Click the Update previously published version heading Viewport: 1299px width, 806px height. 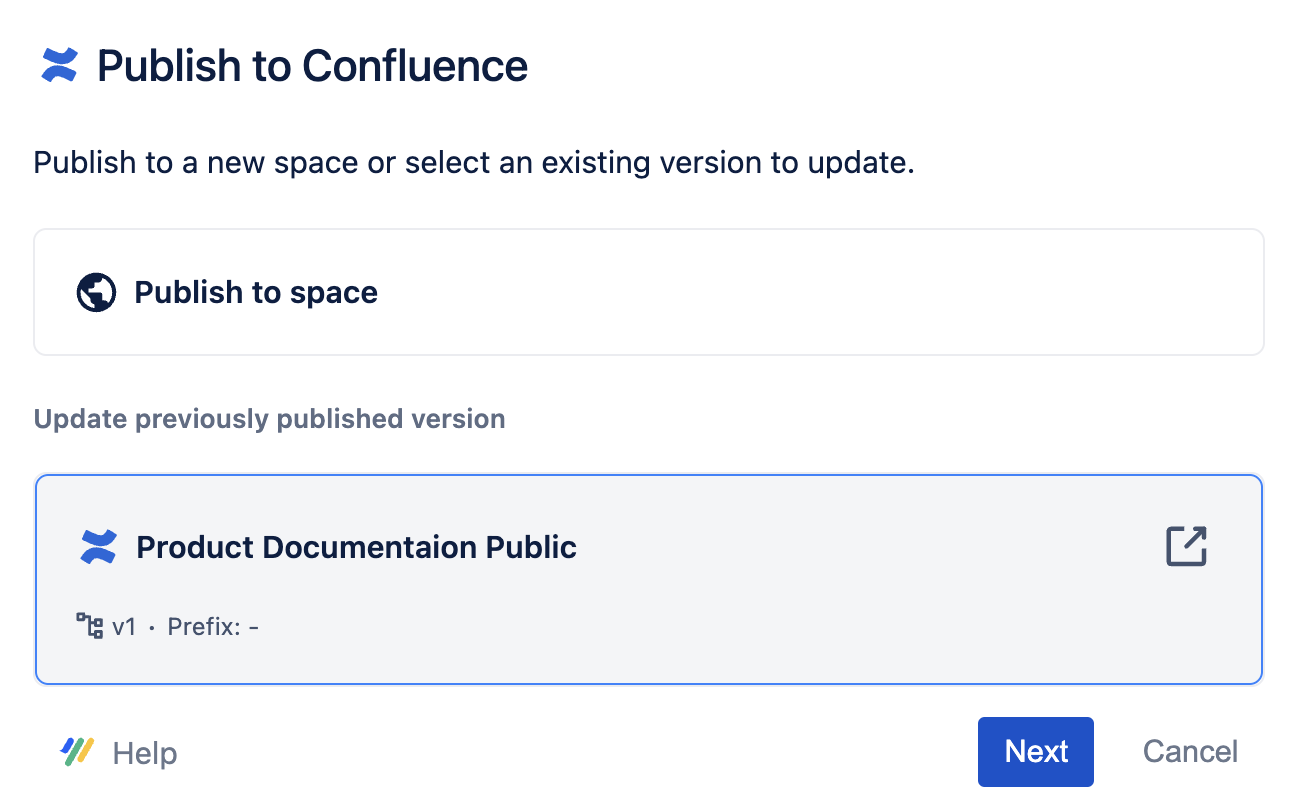[x=270, y=419]
